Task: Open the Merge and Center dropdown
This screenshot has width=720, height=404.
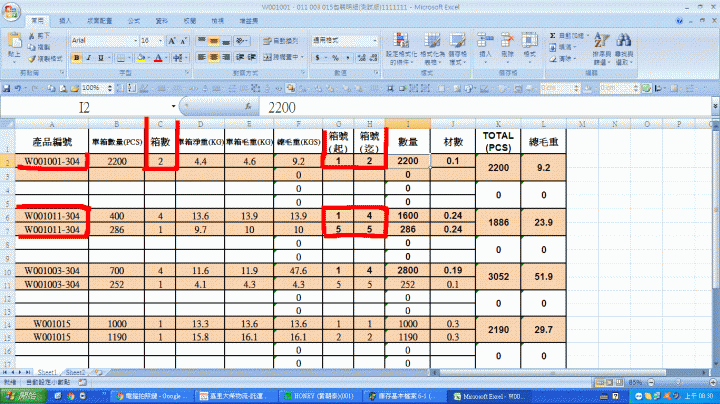Action: 303,57
